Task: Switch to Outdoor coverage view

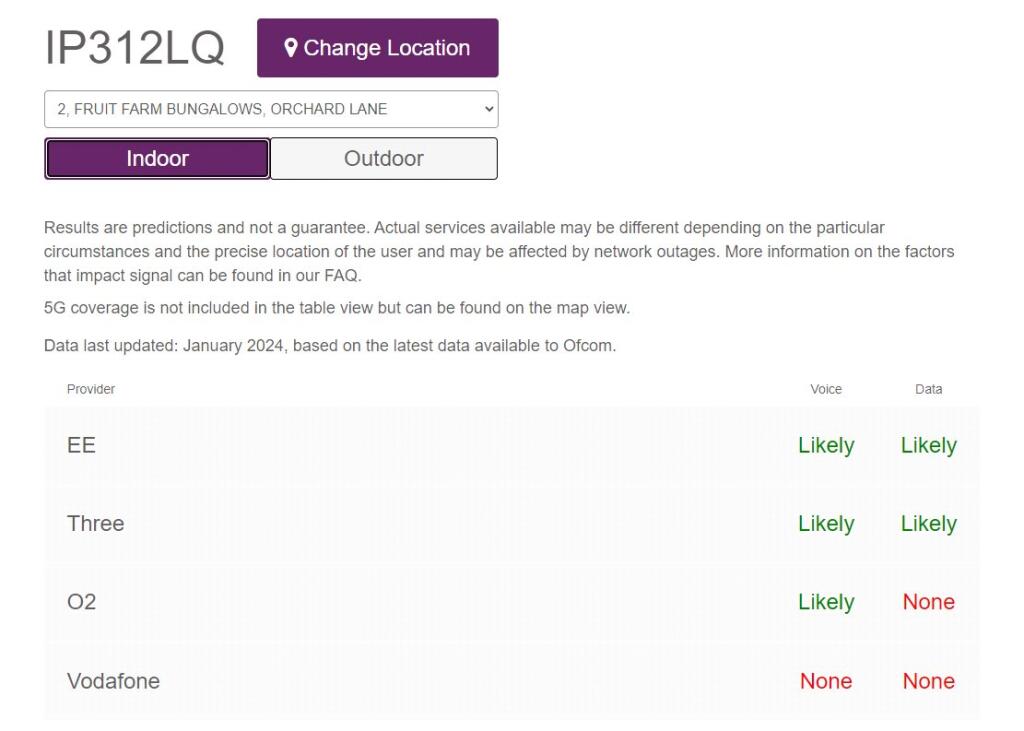Action: [x=383, y=158]
